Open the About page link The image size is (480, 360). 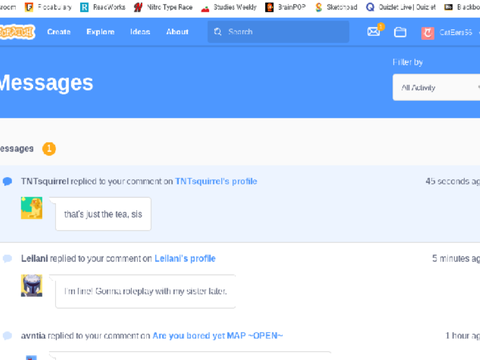pos(177,32)
